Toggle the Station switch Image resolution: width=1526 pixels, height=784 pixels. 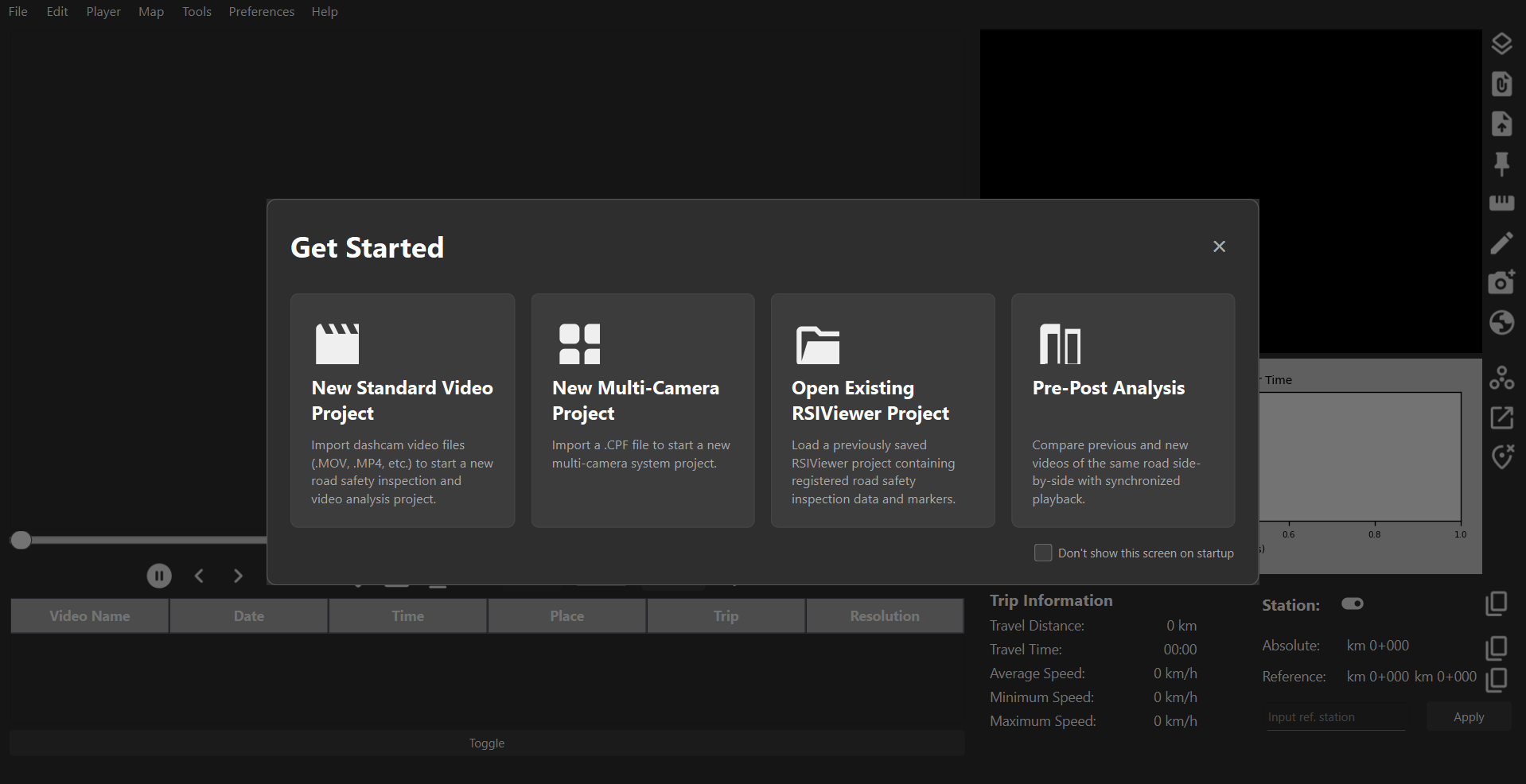(x=1353, y=604)
